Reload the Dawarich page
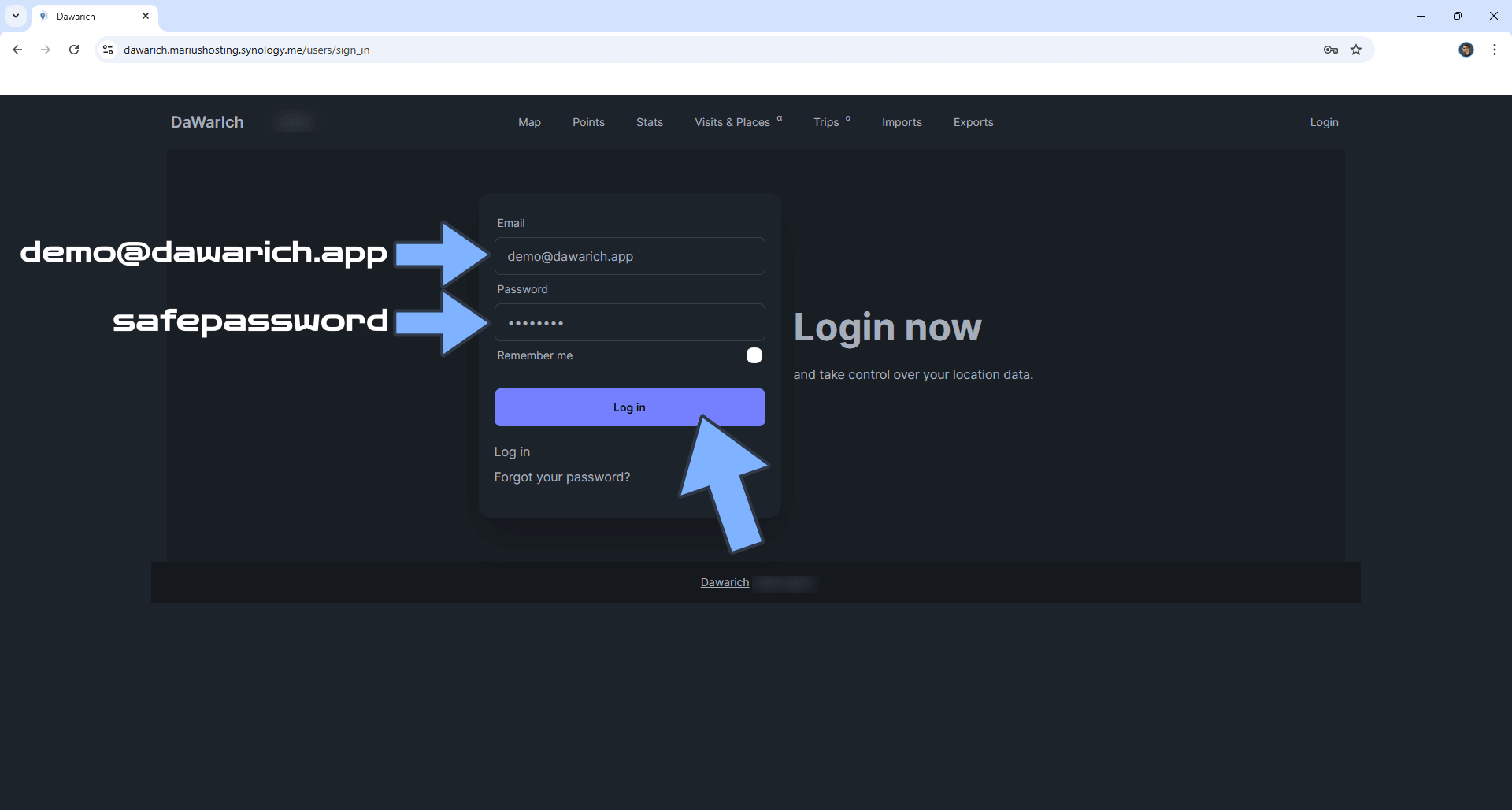1512x810 pixels. pyautogui.click(x=74, y=50)
